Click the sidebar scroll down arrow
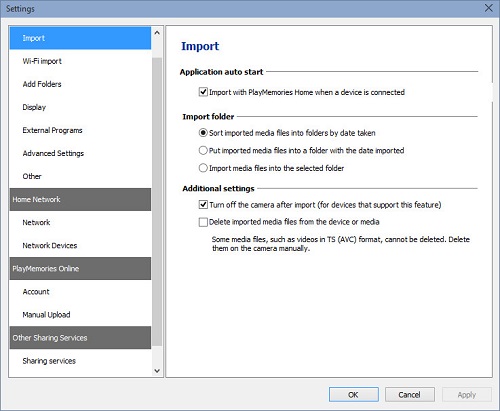 pyautogui.click(x=157, y=371)
